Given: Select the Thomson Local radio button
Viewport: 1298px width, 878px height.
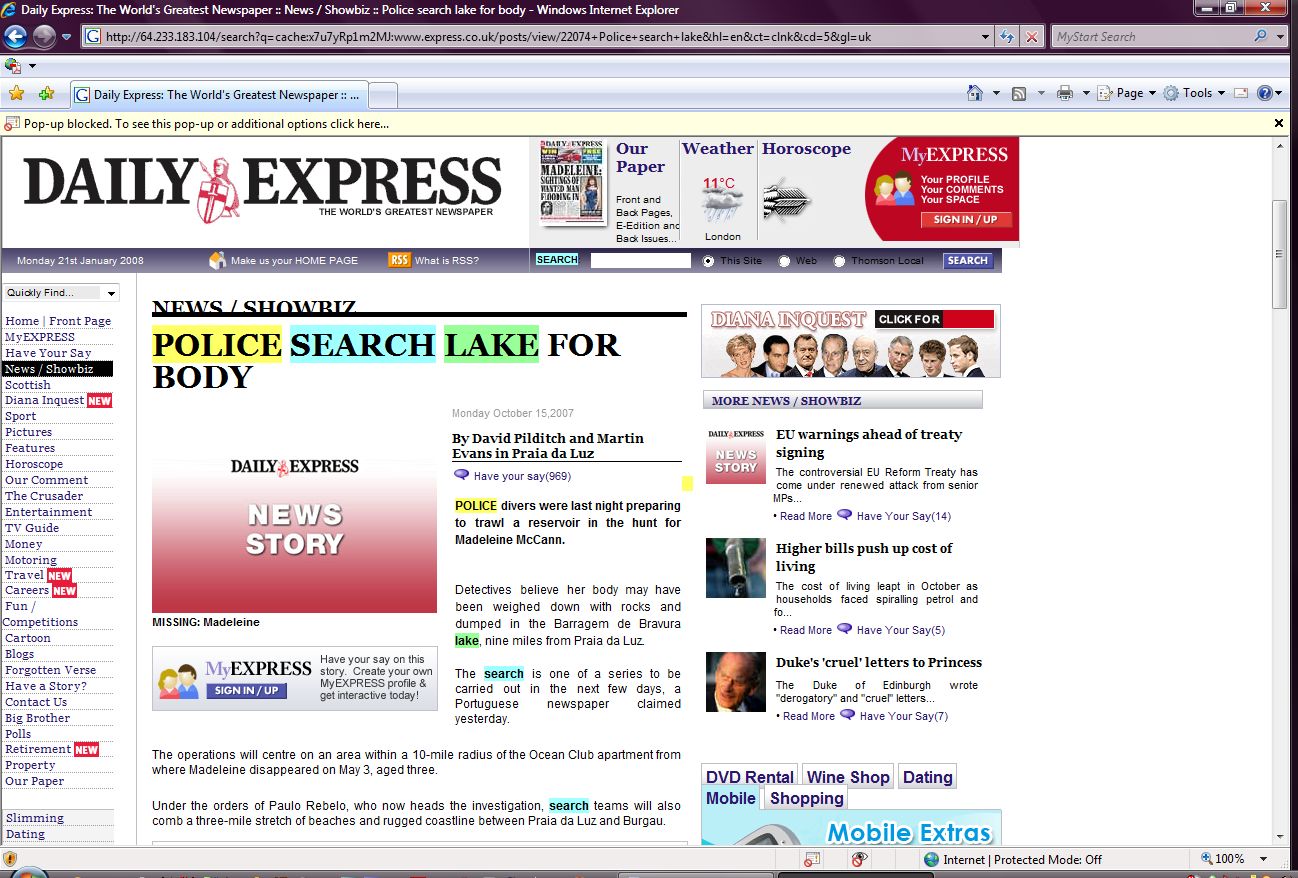Looking at the screenshot, I should (x=840, y=261).
